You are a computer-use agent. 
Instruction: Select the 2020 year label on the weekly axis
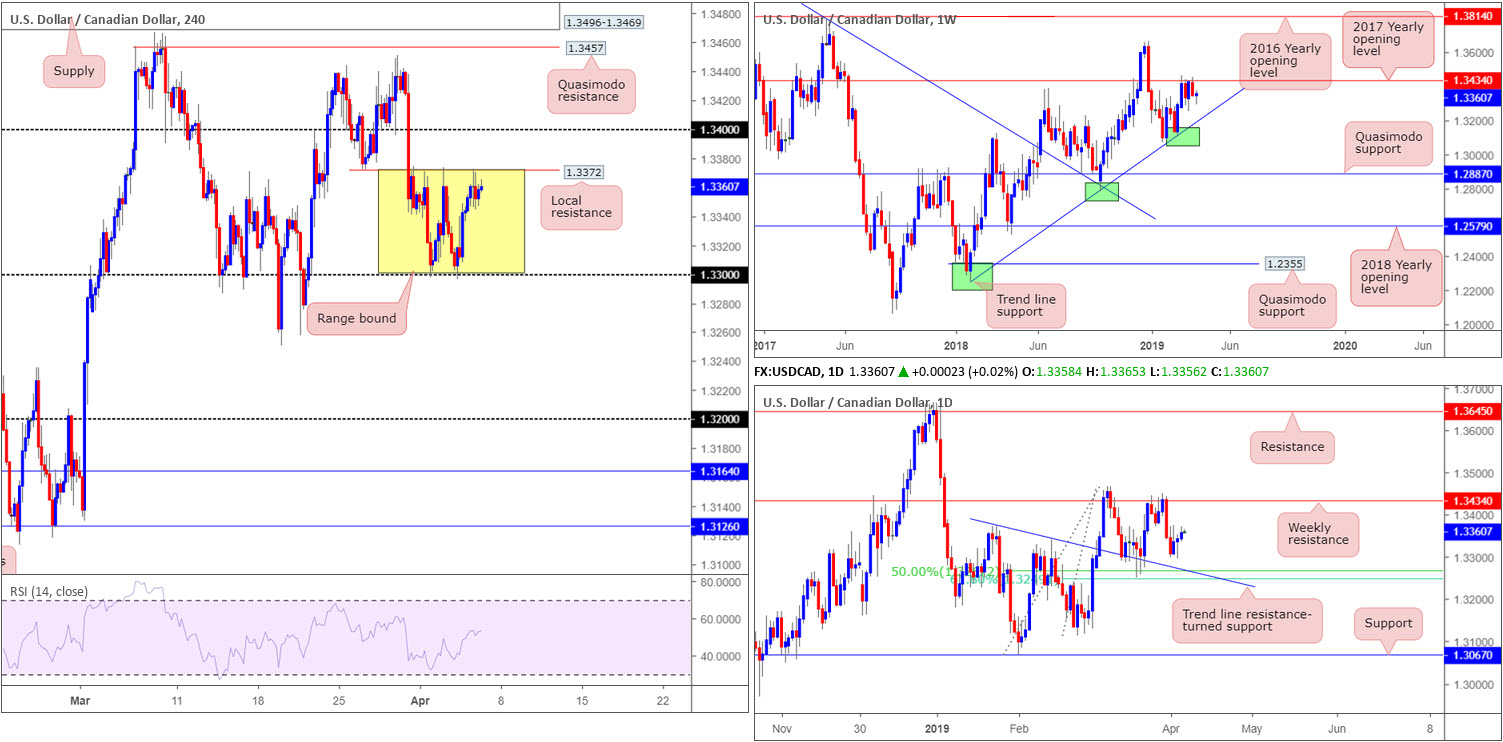[1346, 345]
